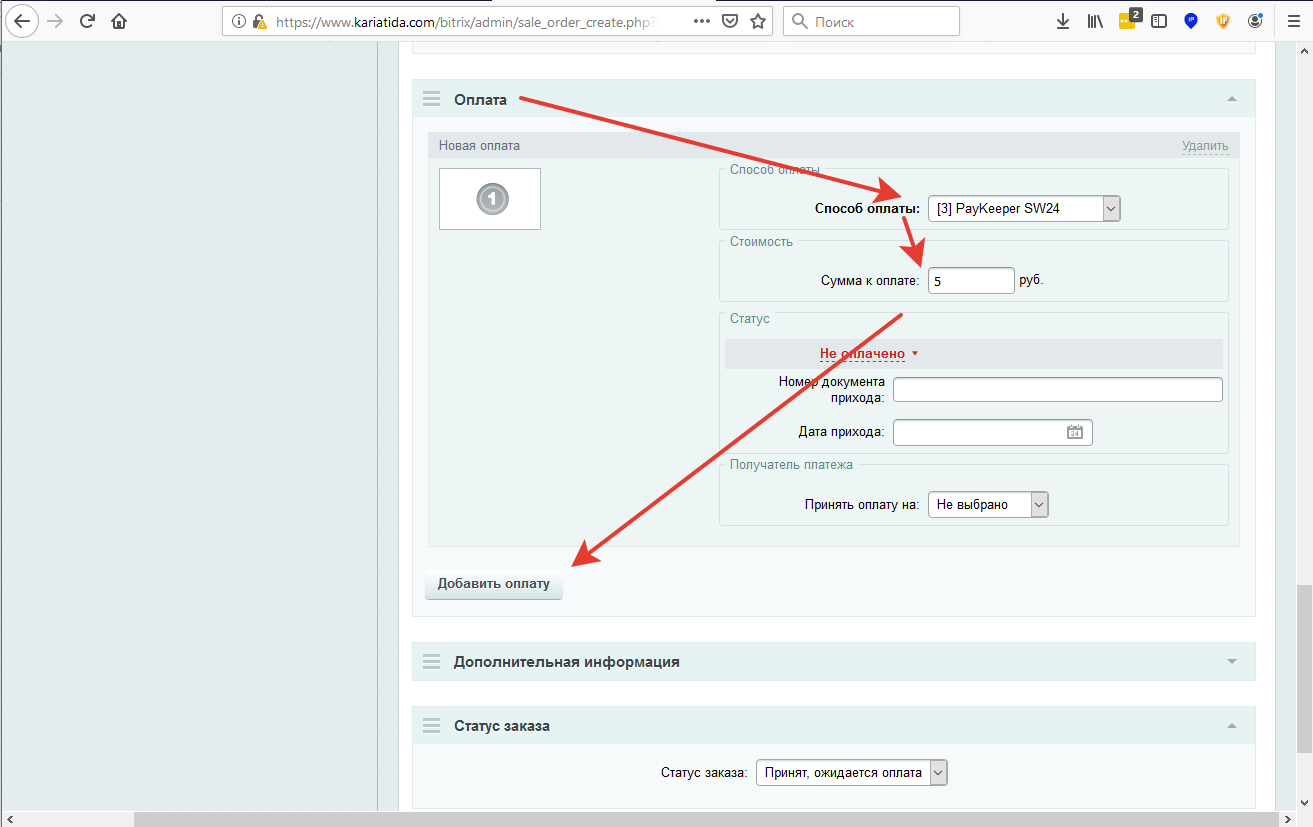Bookmark this page with the star icon
This screenshot has width=1313, height=827.
coord(758,21)
